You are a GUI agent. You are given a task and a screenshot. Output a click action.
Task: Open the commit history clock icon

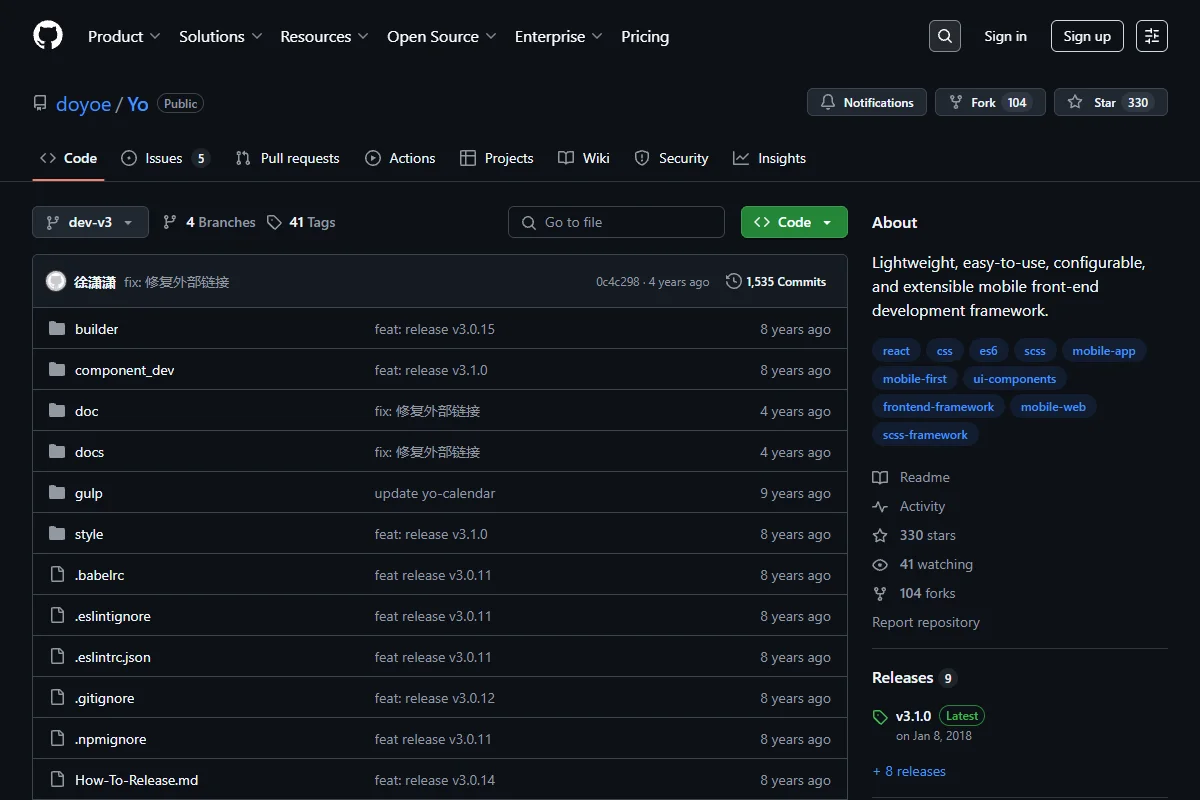click(734, 282)
